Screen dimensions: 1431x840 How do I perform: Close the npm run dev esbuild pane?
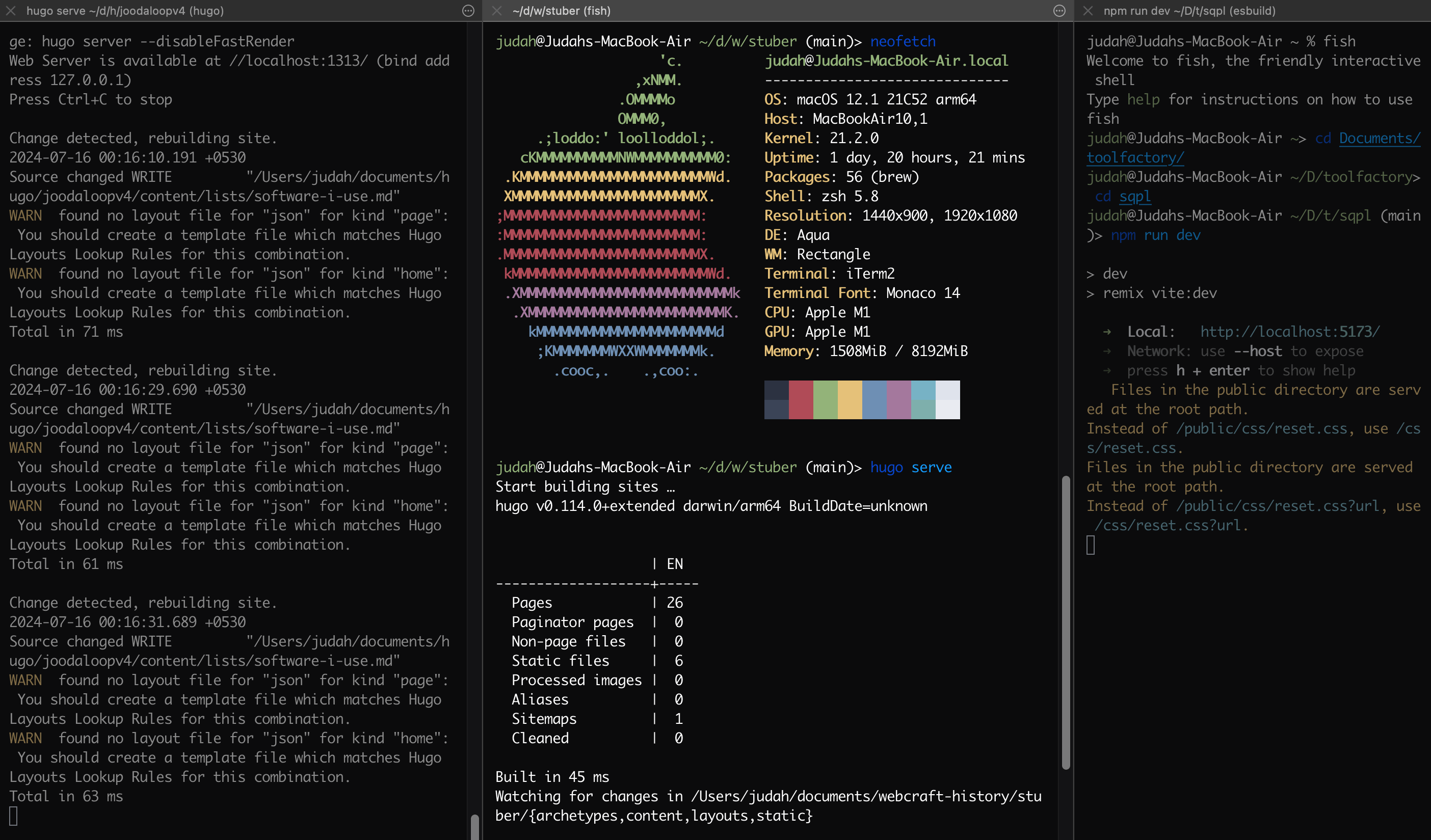click(x=1088, y=11)
